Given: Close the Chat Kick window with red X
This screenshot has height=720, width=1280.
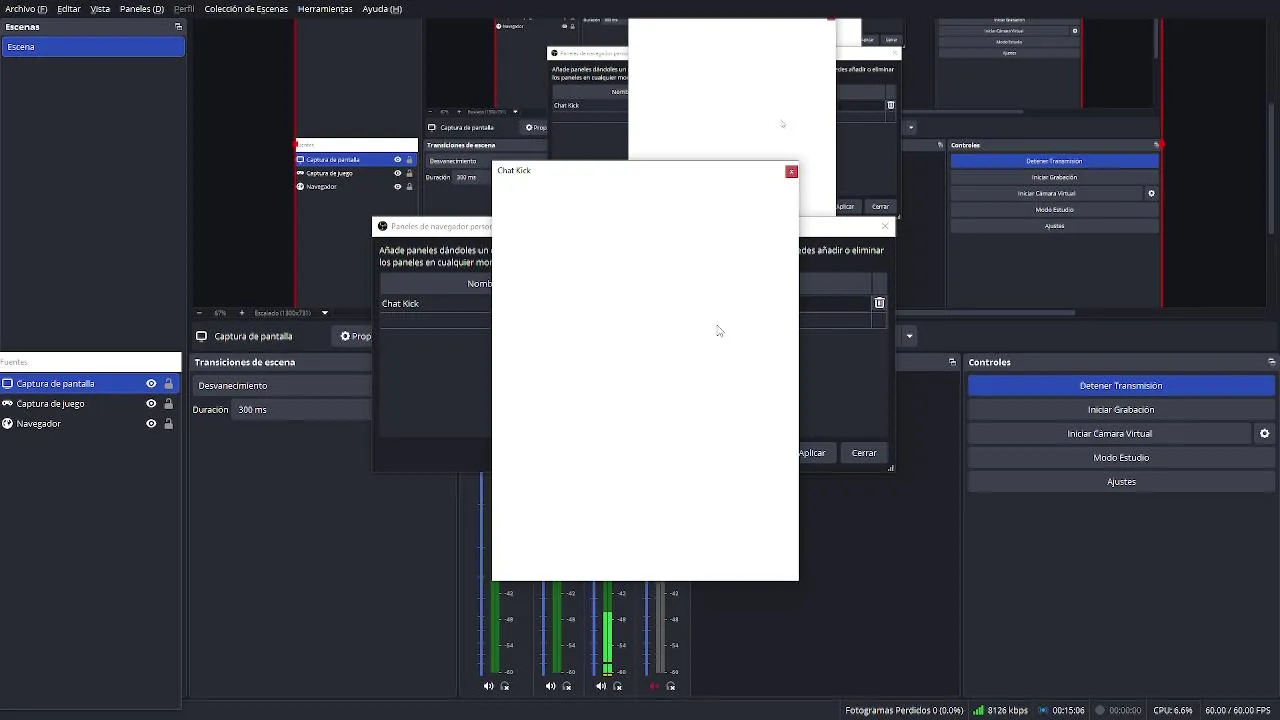Looking at the screenshot, I should click(791, 172).
